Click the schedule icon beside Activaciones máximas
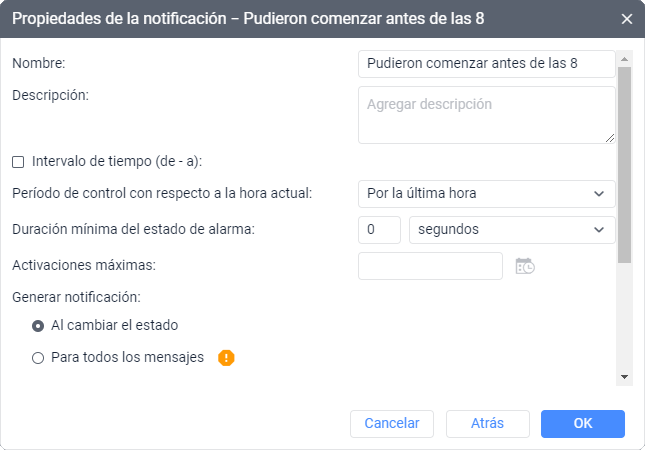 pos(525,266)
